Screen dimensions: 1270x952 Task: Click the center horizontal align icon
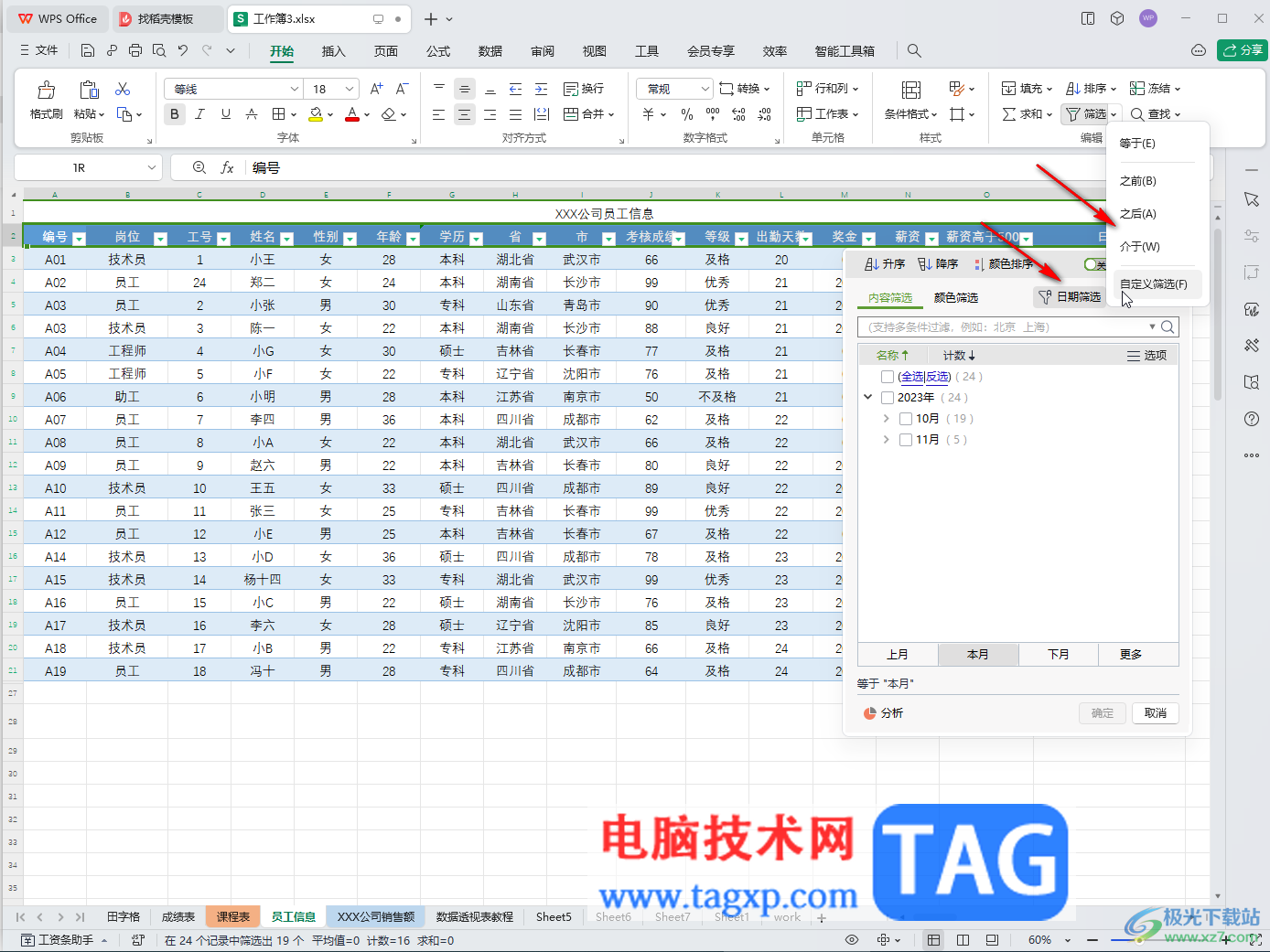pyautogui.click(x=464, y=114)
